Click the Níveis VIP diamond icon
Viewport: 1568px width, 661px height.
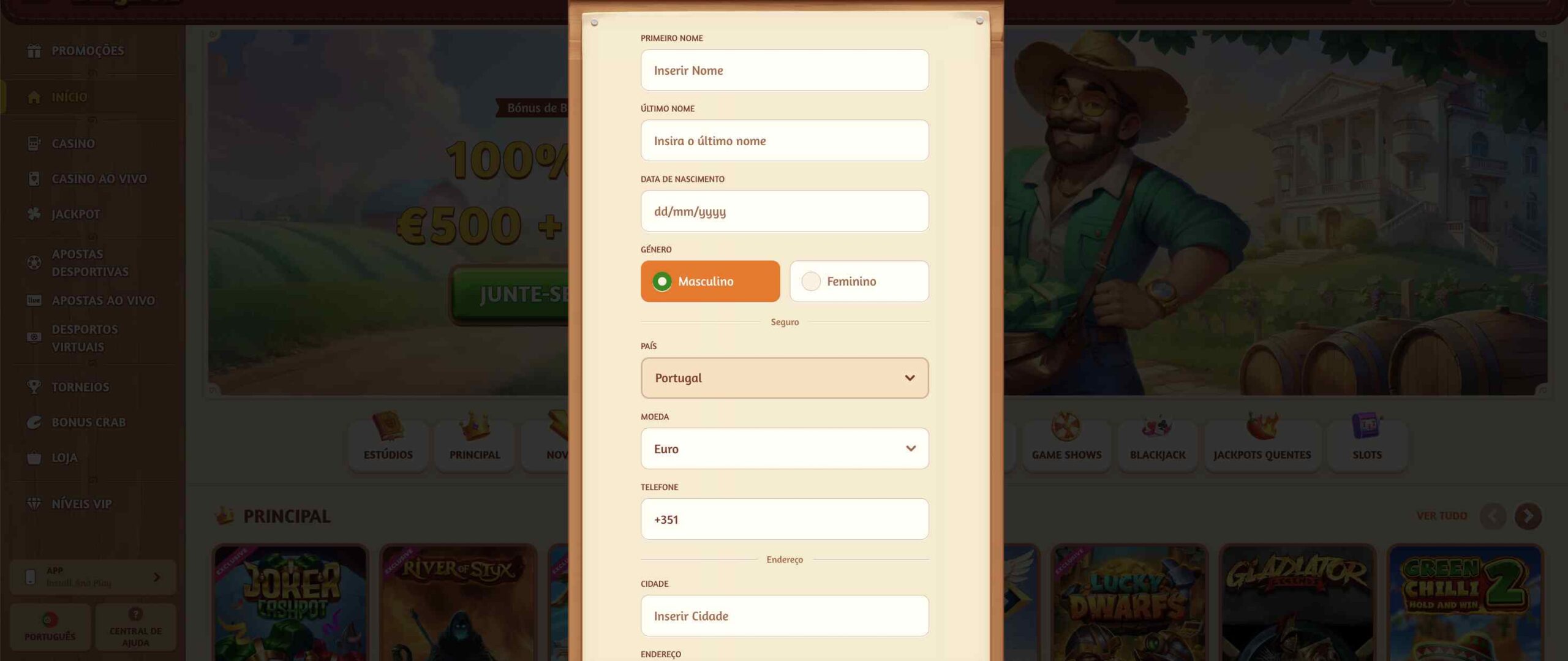point(34,504)
